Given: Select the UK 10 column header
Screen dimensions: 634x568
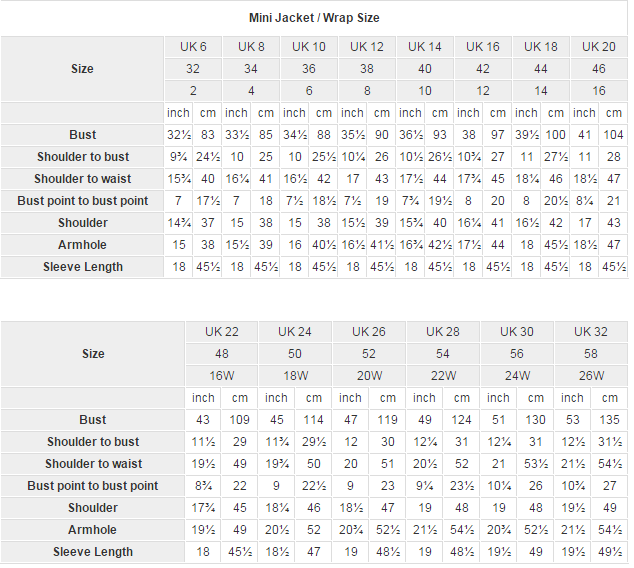Looking at the screenshot, I should pyautogui.click(x=309, y=47).
